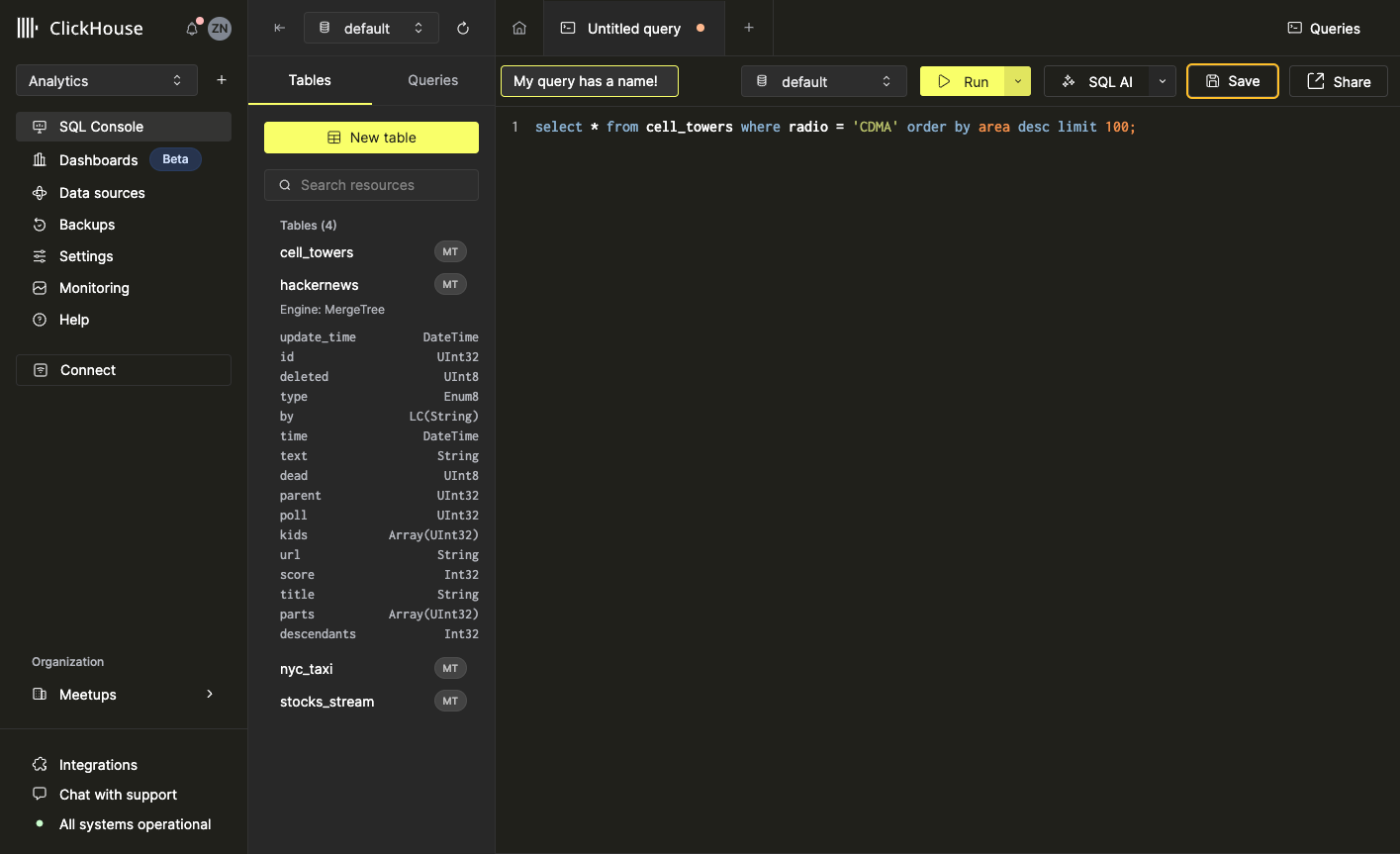Viewport: 1400px width, 854px height.
Task: Switch to the Queries tab in the panel
Action: coord(432,80)
